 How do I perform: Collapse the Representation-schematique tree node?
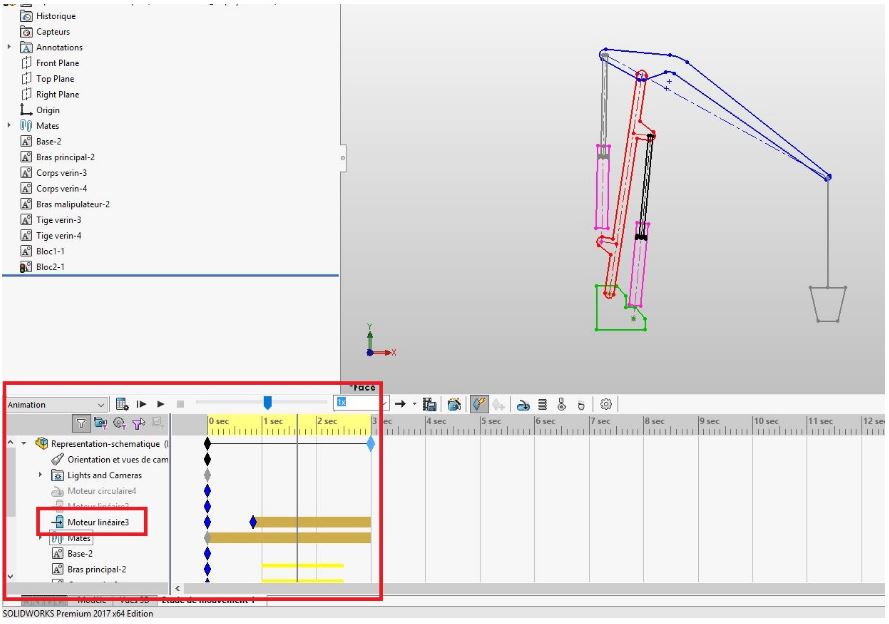[x=24, y=443]
